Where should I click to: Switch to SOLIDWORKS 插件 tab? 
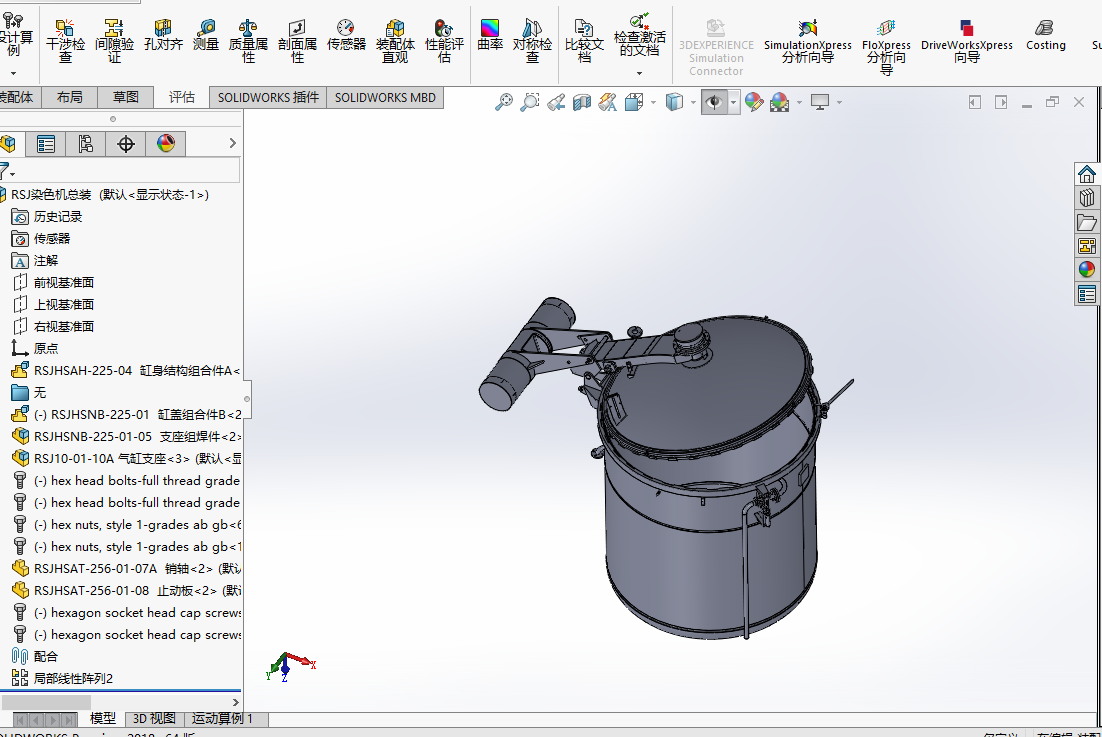(268, 98)
